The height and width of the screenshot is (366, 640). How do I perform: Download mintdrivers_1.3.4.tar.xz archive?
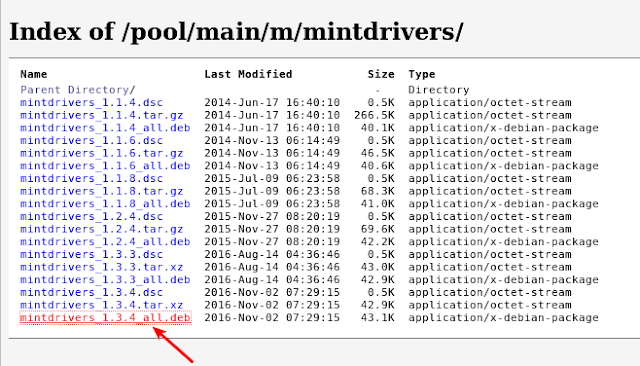[102, 305]
